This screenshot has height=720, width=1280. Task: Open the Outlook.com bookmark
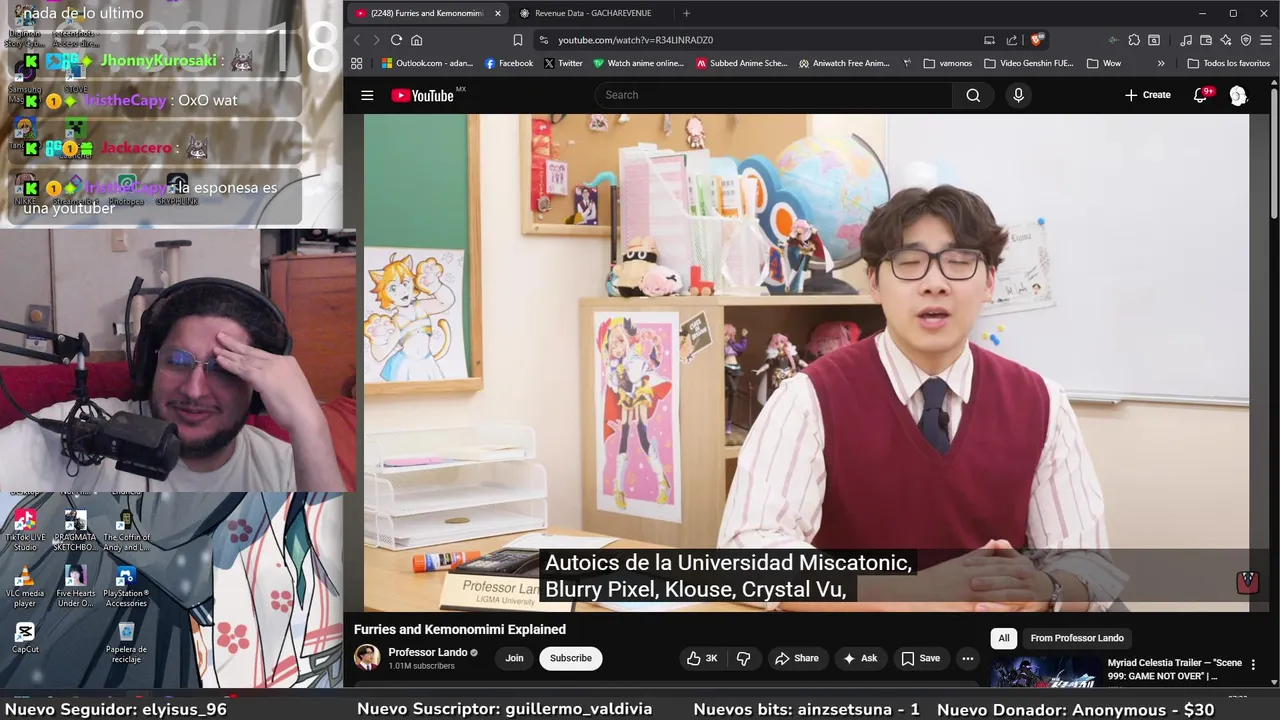click(427, 63)
